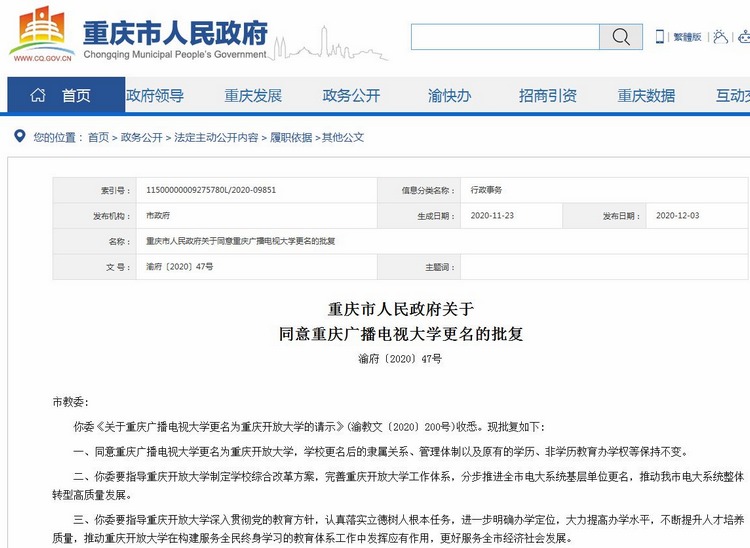750x548 pixels.
Task: Click the location pin icon
Action: coord(20,136)
